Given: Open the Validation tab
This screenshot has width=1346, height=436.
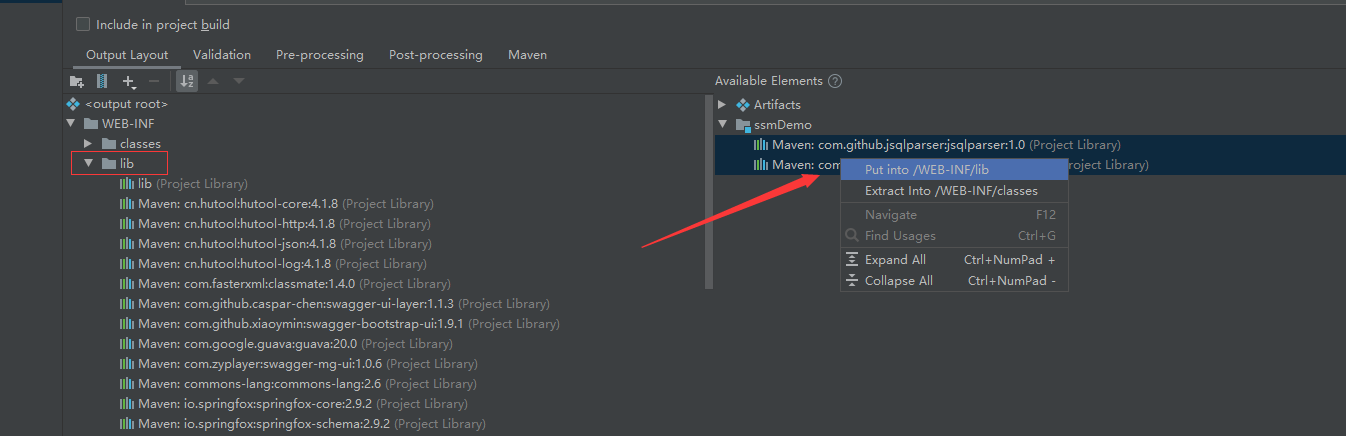Looking at the screenshot, I should tap(222, 55).
